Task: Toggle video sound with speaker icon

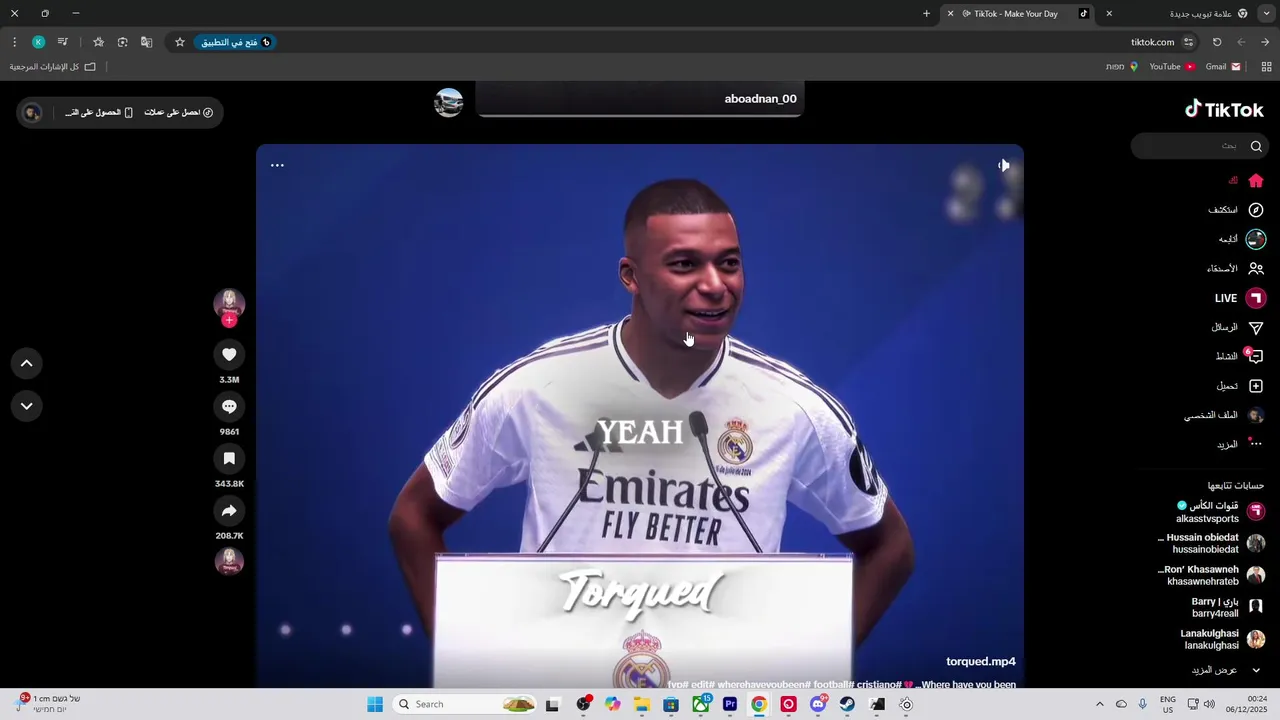Action: 1003,165
